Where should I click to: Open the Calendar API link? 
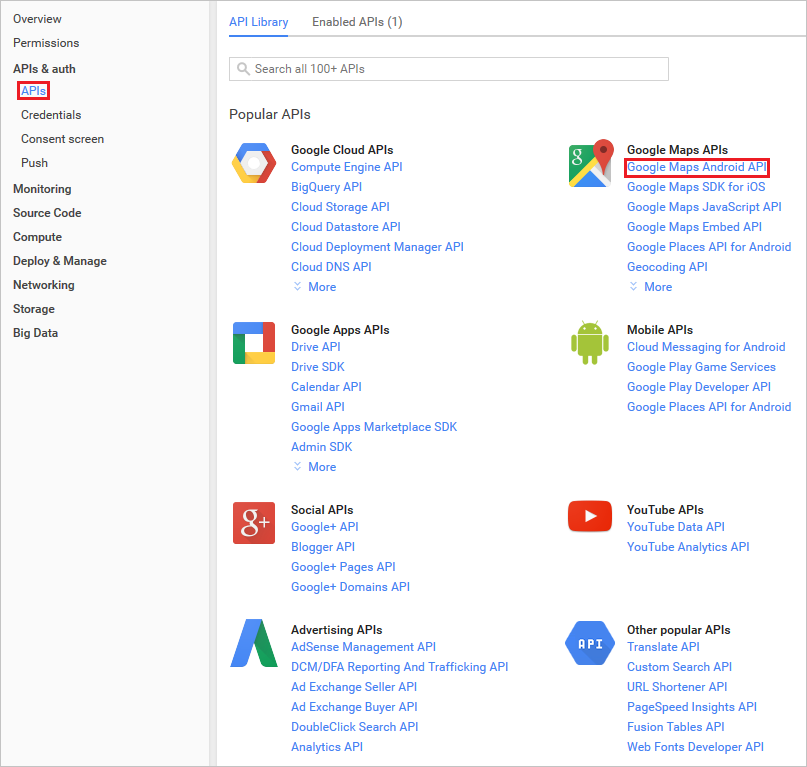click(x=326, y=387)
